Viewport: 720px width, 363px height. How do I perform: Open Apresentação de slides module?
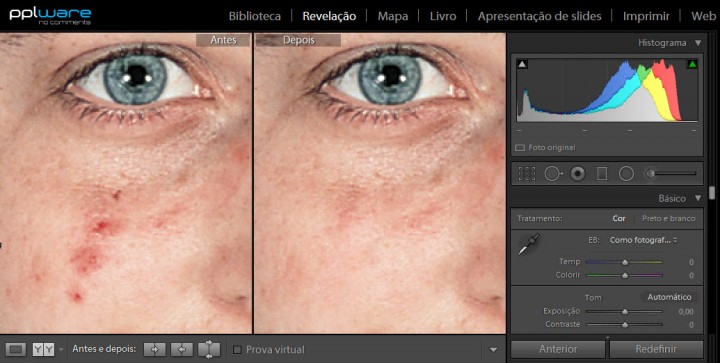coord(540,16)
